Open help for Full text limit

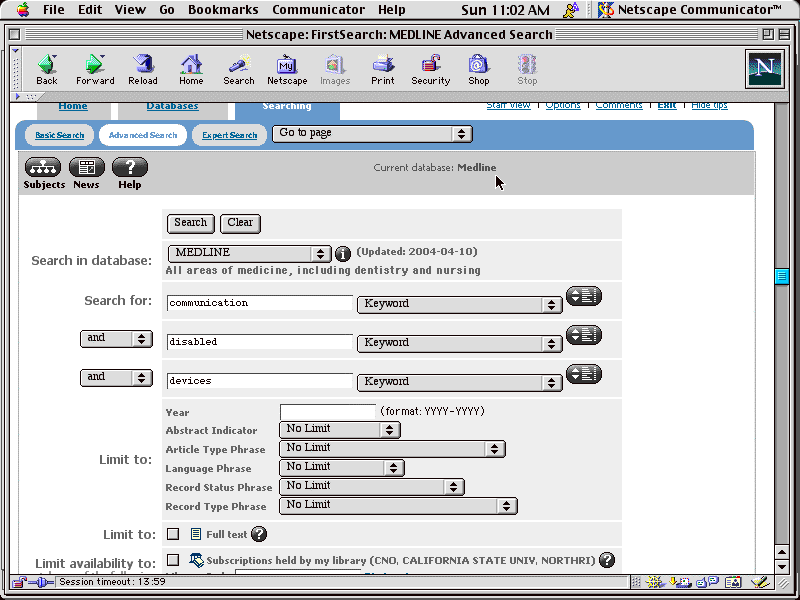pyautogui.click(x=259, y=534)
